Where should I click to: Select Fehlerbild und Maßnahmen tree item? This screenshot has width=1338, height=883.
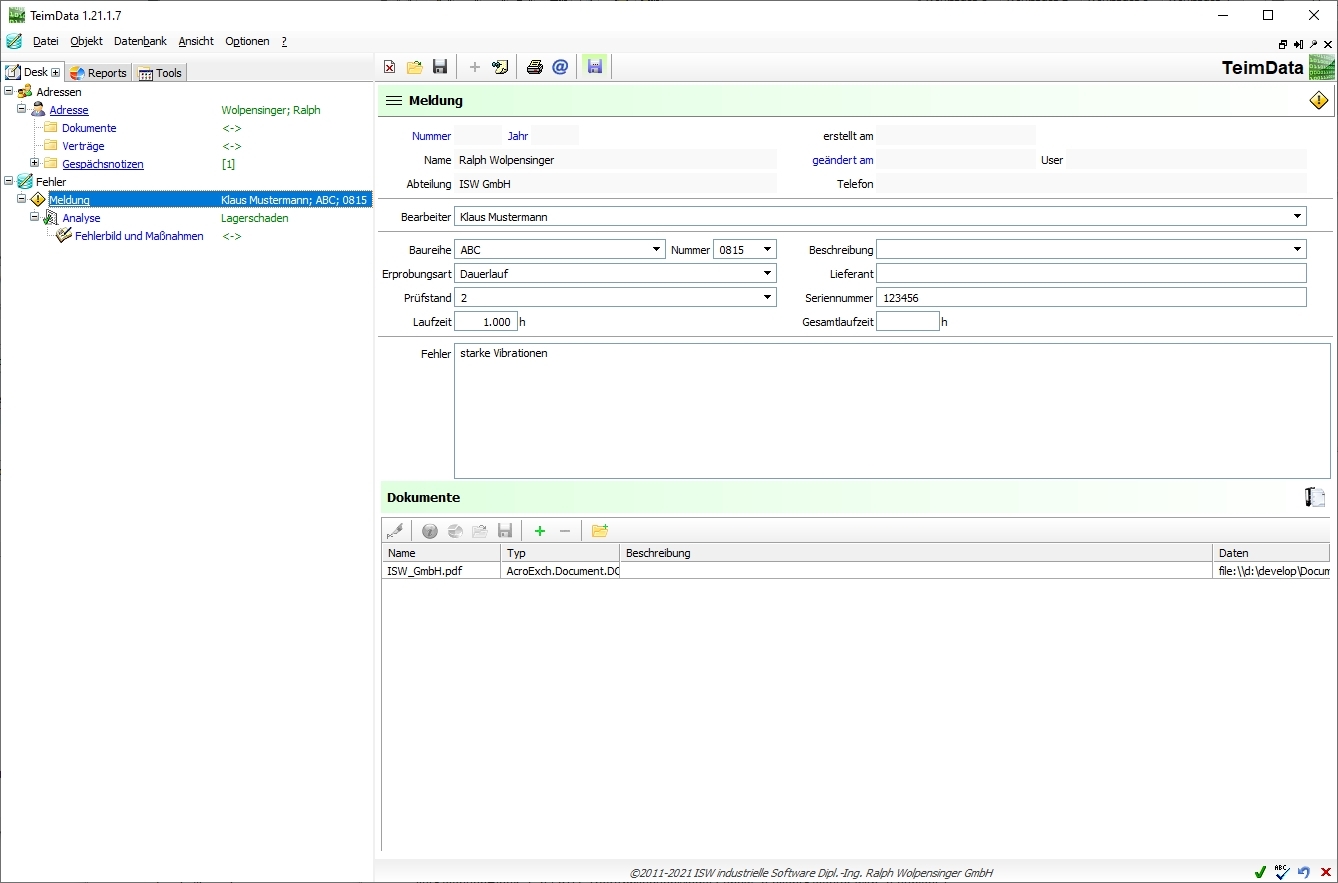(139, 236)
